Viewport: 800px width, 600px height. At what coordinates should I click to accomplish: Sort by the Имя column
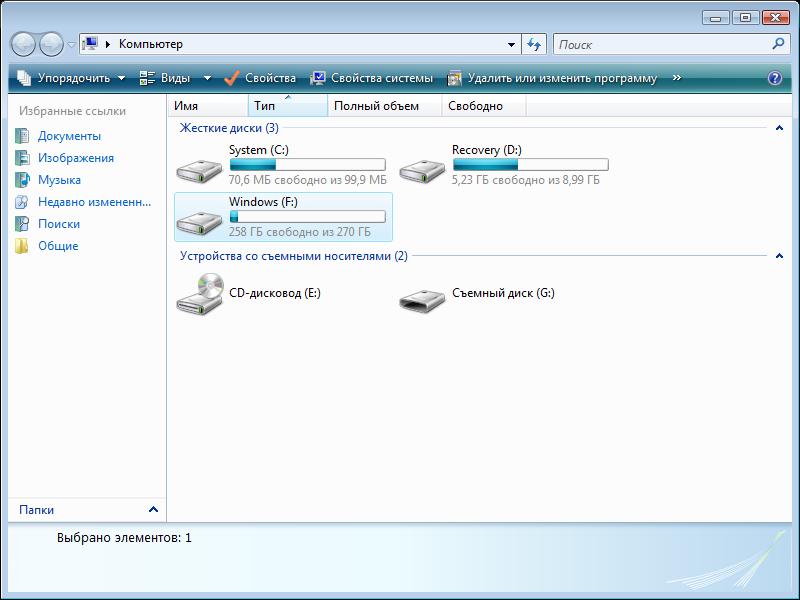pos(208,106)
